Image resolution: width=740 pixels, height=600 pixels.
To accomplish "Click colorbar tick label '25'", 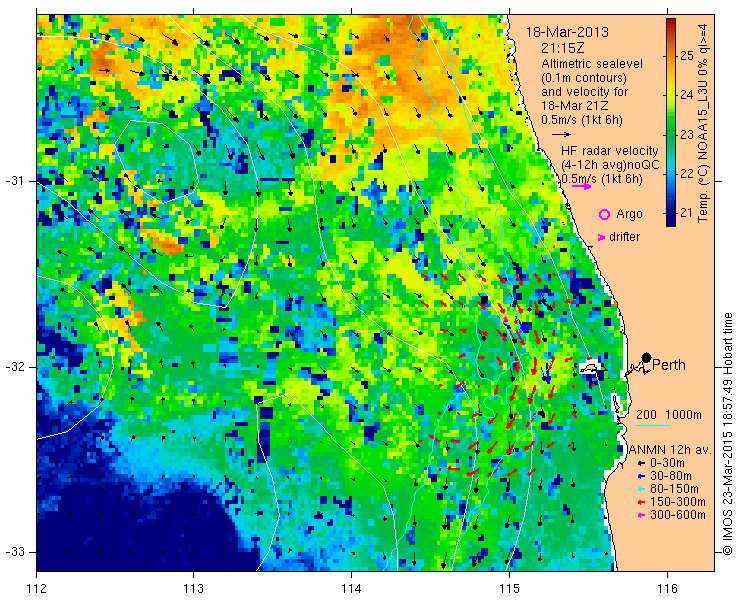I will pos(687,56).
